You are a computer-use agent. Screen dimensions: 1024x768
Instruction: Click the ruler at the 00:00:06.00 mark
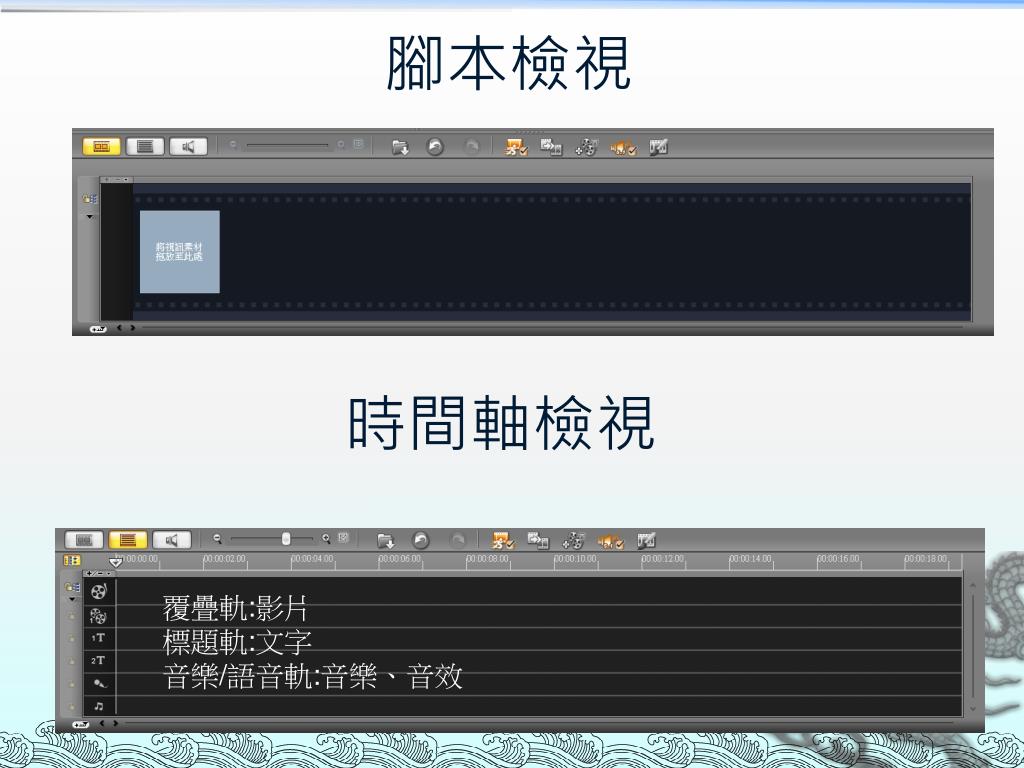[x=400, y=560]
